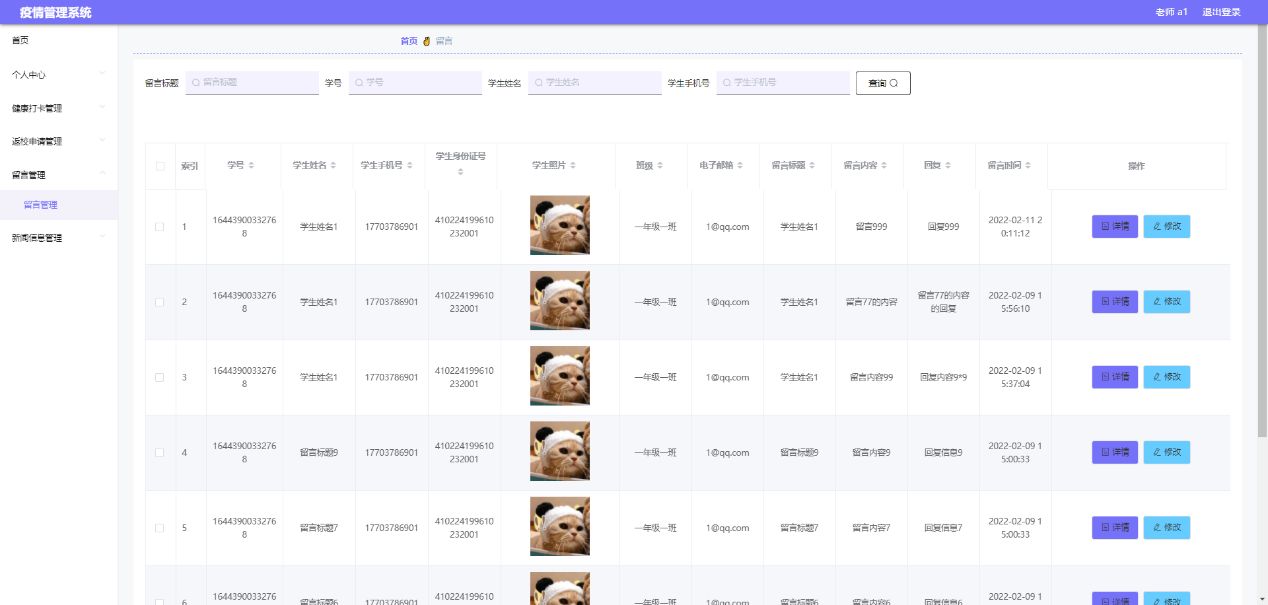Click the 查询 search button
The height and width of the screenshot is (605, 1268).
pos(883,83)
